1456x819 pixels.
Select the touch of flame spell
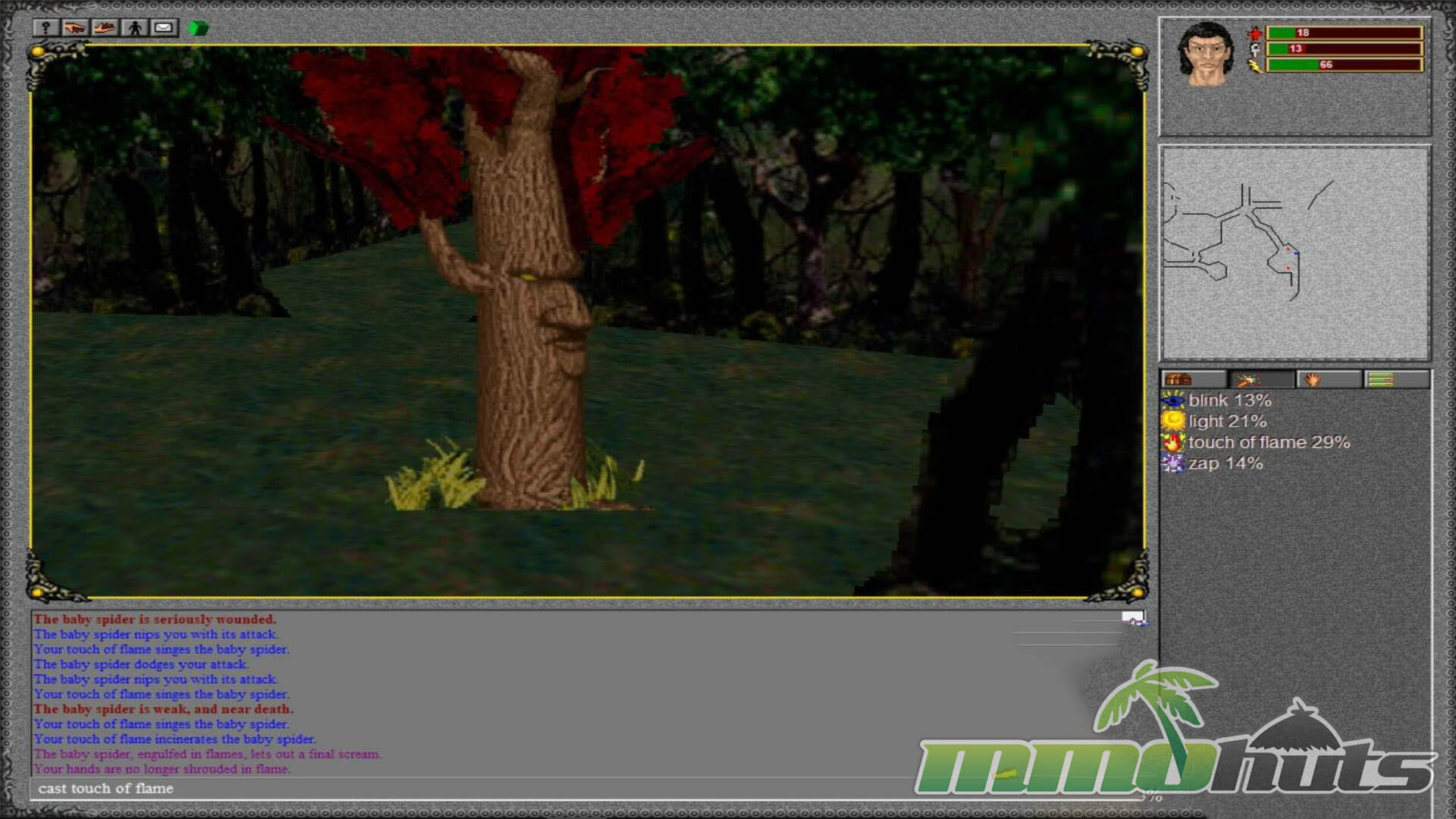click(x=1269, y=442)
